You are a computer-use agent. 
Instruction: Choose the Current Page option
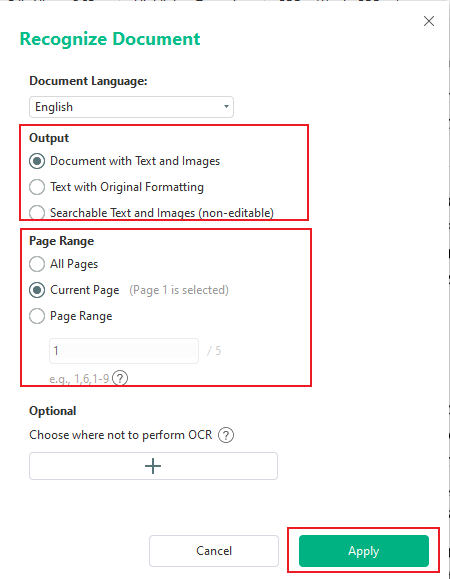pyautogui.click(x=37, y=290)
